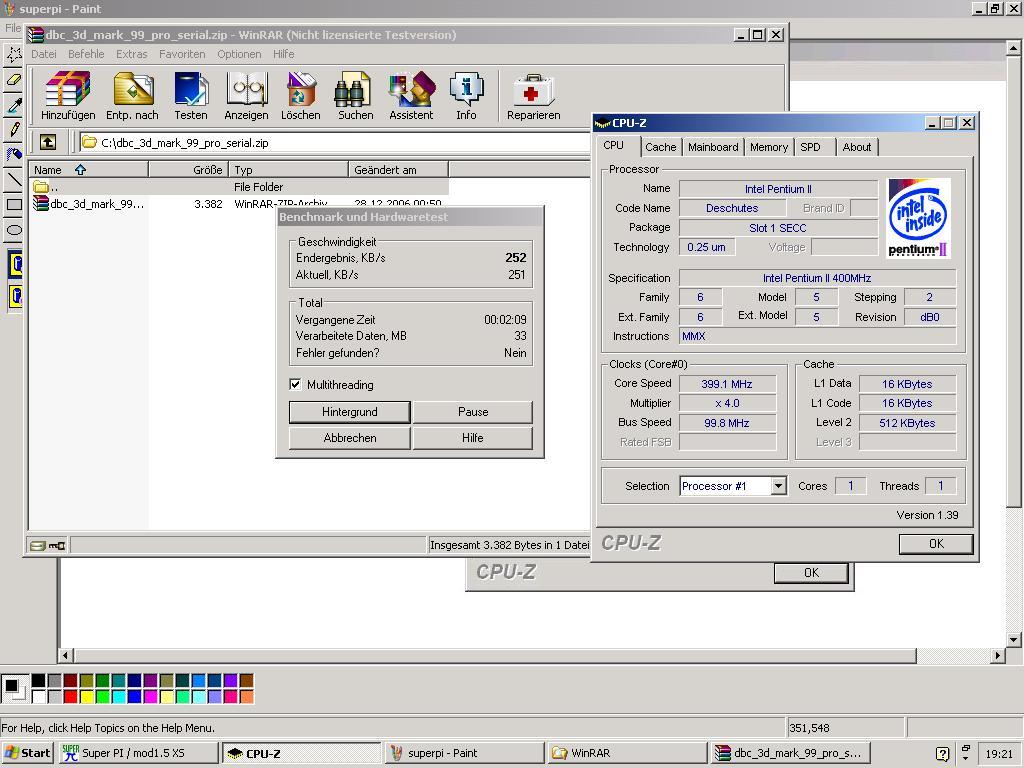Toggle the Multithreading checkbox
1024x768 pixels.
click(295, 384)
